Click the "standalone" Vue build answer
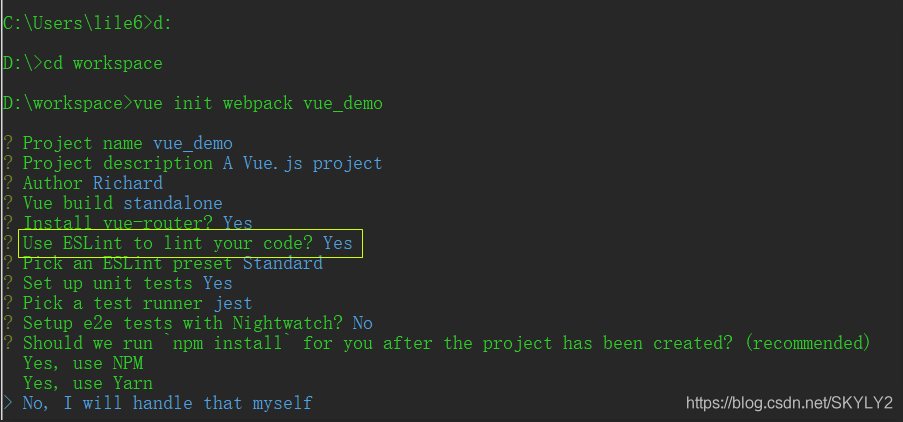Screen dimensions: 903x422 pyautogui.click(x=173, y=203)
